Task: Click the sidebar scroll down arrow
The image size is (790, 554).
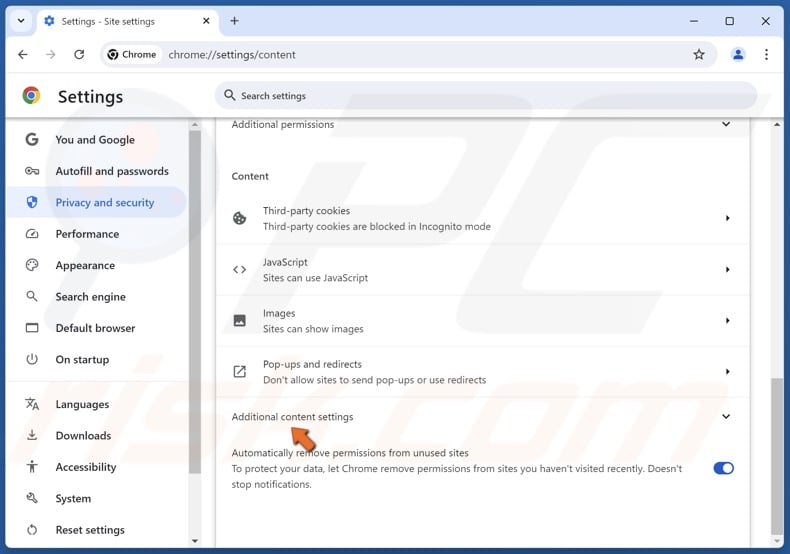Action: (195, 541)
